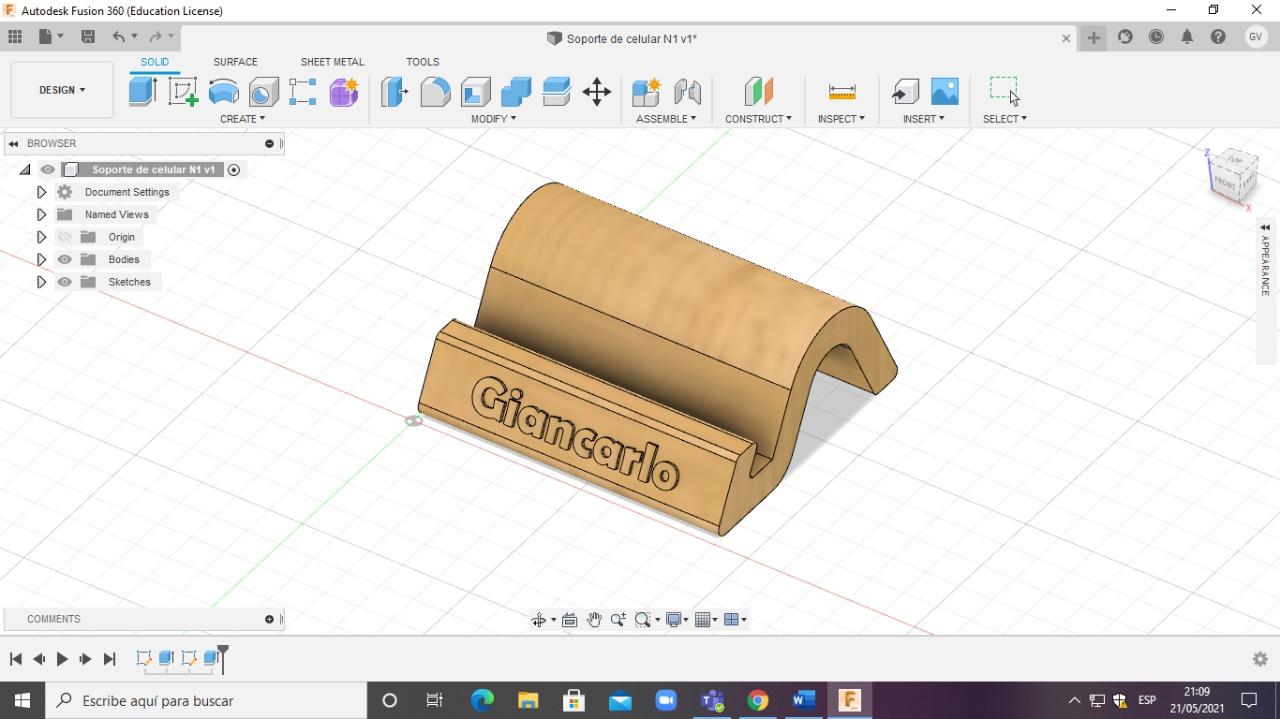Activate the root component radio button
Image resolution: width=1280 pixels, height=719 pixels.
(234, 170)
